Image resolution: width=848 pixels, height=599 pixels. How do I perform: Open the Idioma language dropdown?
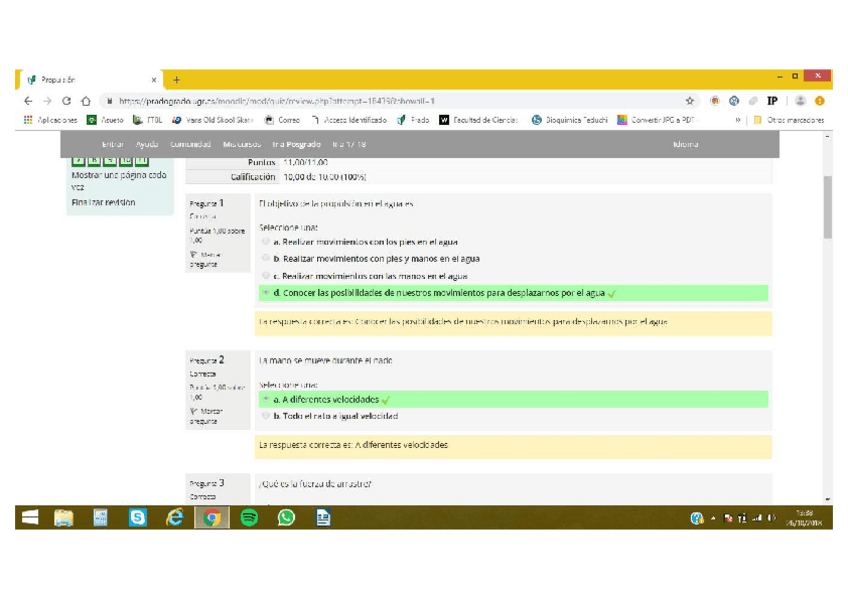tap(686, 144)
